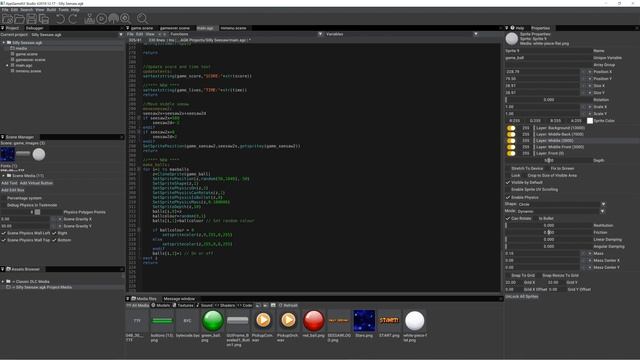Click the Broadcast toolbar icon
The image size is (640, 360).
tap(113, 18)
